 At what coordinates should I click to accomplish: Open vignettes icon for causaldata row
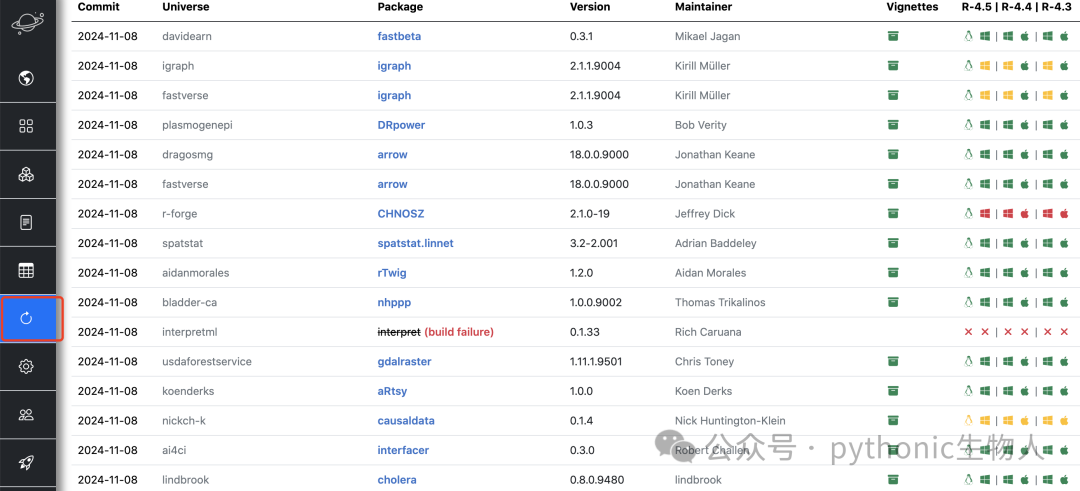[x=893, y=421]
